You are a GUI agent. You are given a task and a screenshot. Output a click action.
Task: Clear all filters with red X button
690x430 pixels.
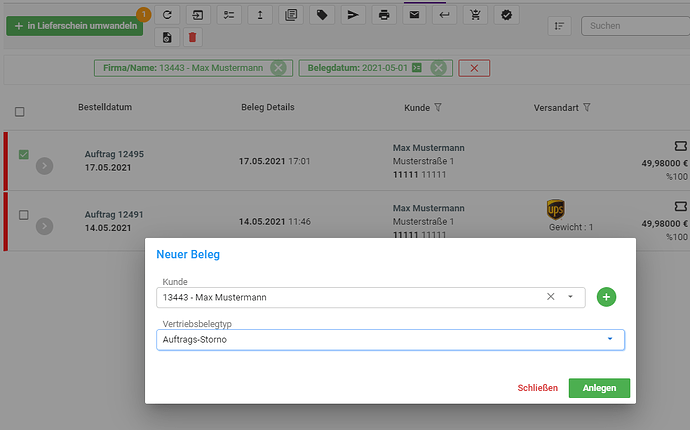474,68
